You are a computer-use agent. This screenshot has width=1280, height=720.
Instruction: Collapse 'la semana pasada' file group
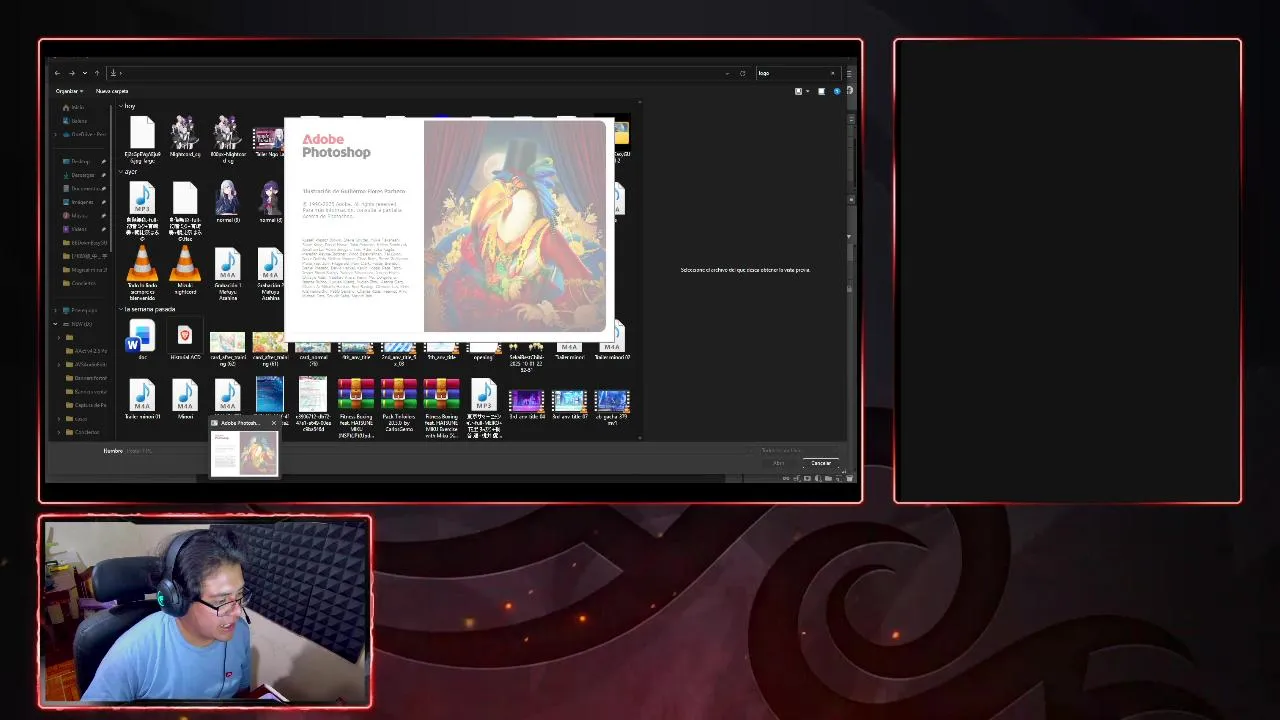point(121,309)
